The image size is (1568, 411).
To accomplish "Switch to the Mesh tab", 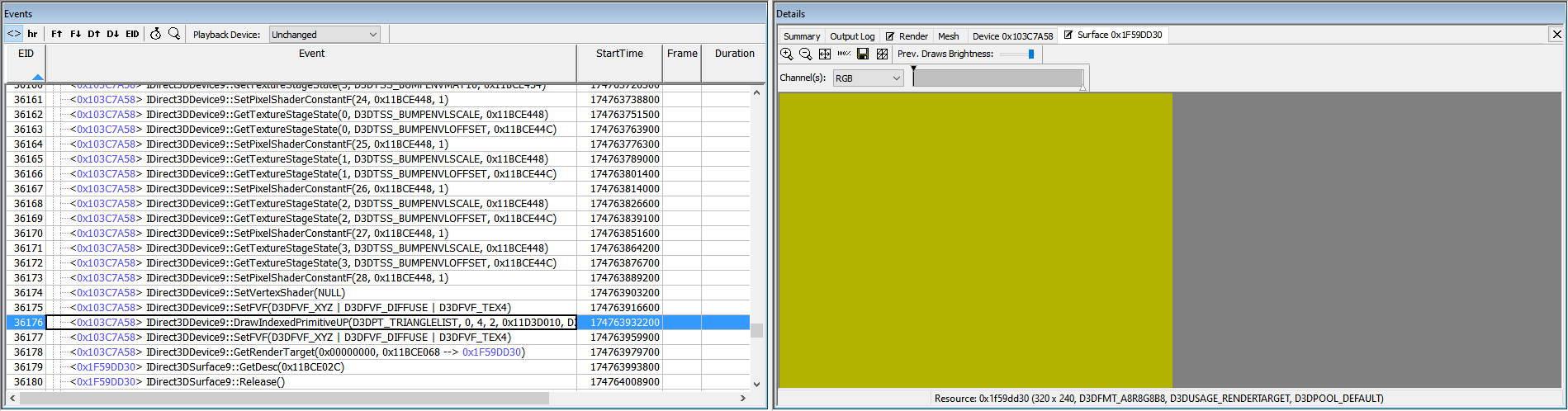I will pyautogui.click(x=948, y=36).
